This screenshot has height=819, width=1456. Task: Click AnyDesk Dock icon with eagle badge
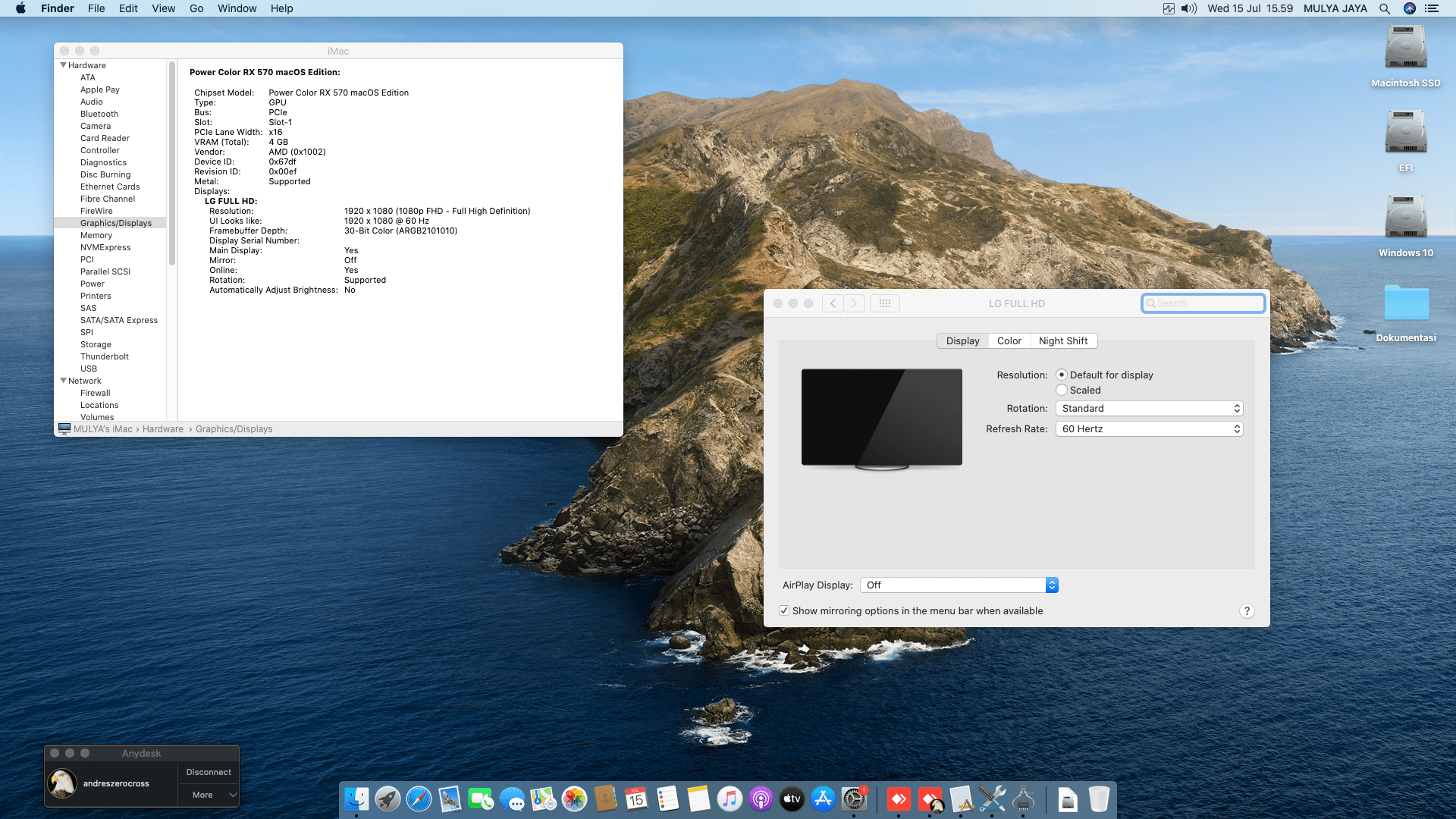(x=930, y=799)
